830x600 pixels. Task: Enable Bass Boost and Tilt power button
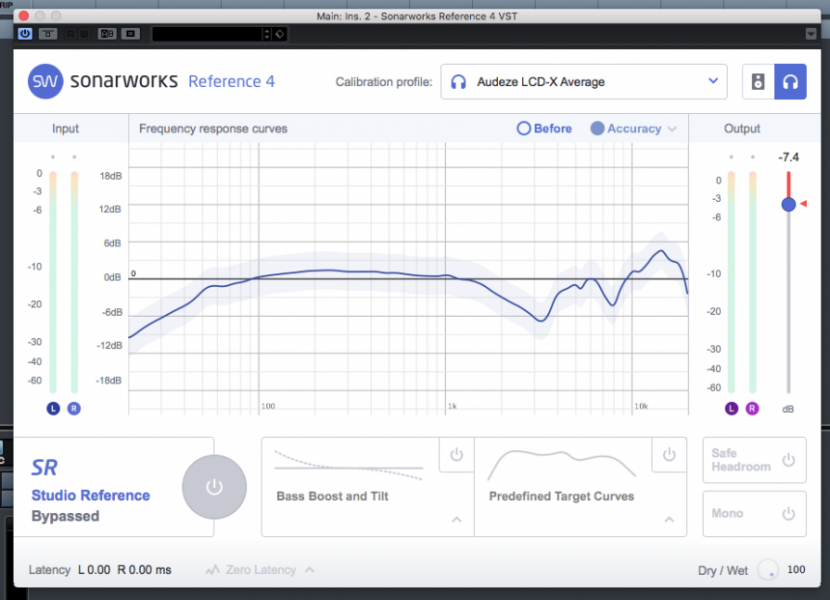pyautogui.click(x=456, y=454)
